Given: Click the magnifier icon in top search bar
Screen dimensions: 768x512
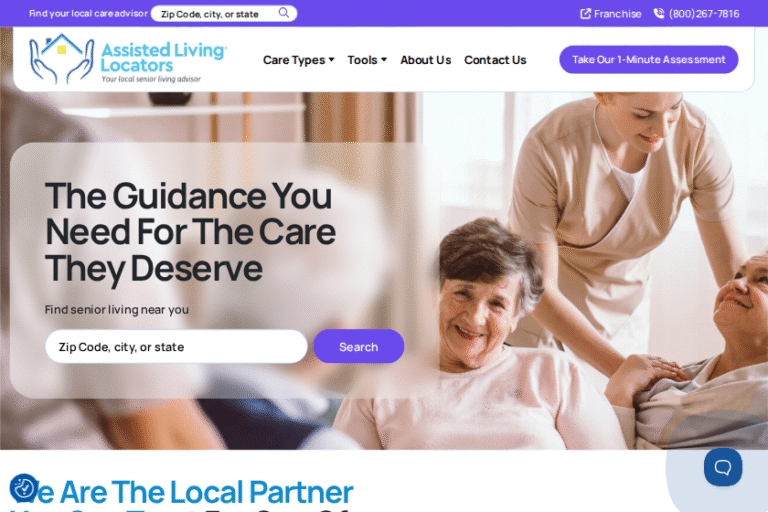Looking at the screenshot, I should [x=284, y=13].
